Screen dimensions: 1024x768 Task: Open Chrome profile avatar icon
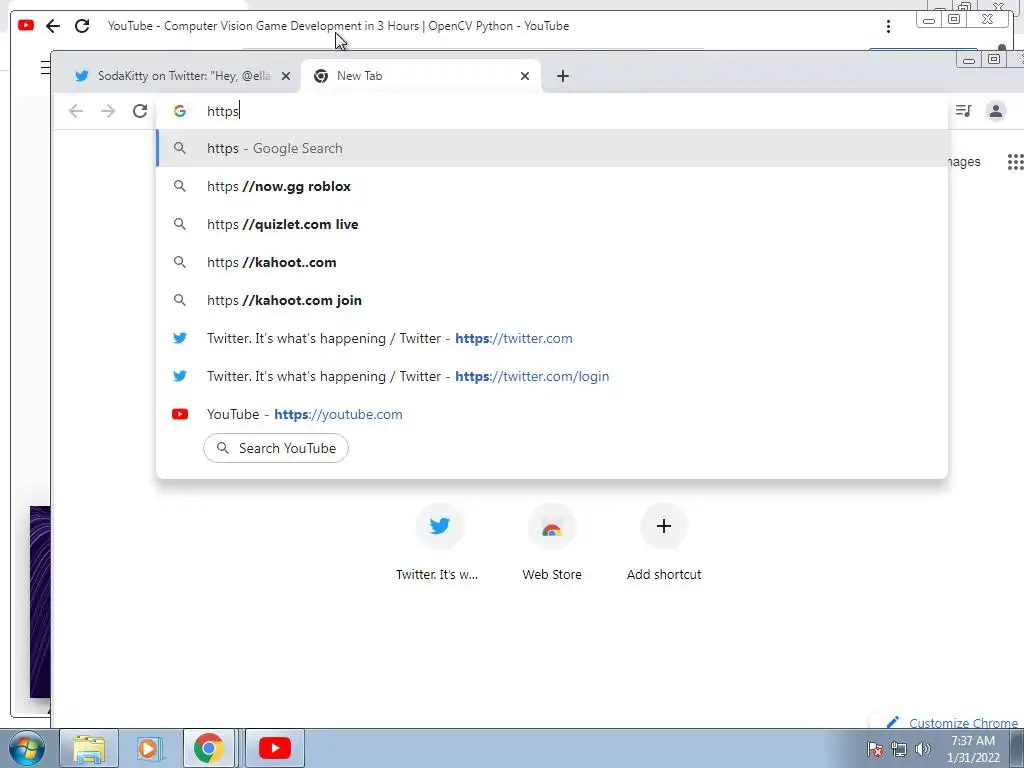tap(995, 111)
